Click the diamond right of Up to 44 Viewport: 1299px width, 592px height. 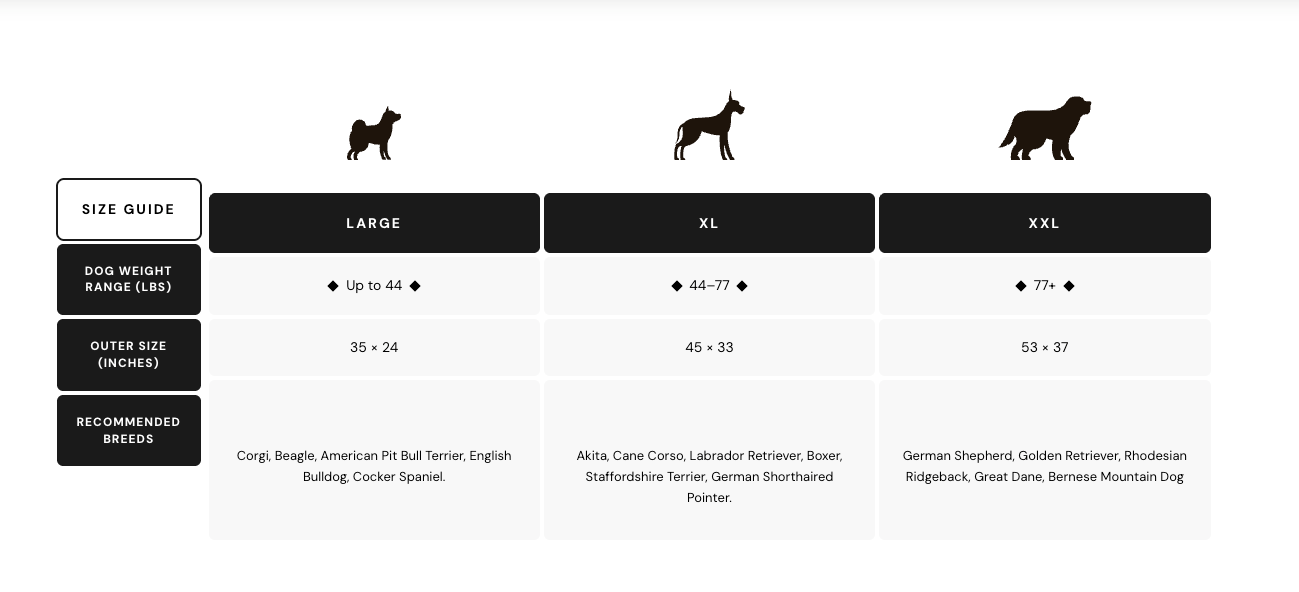[415, 286]
